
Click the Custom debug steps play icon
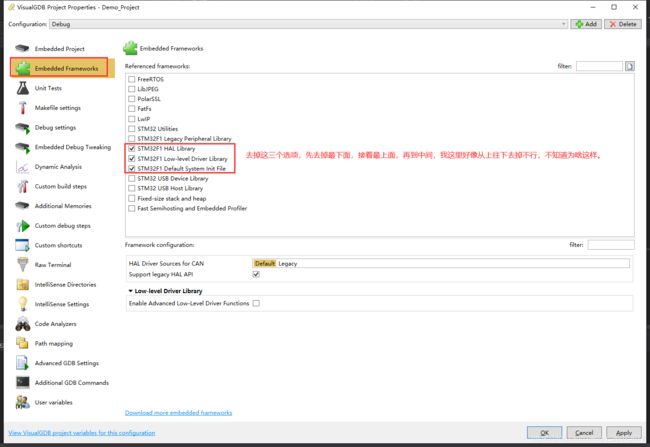[23, 226]
